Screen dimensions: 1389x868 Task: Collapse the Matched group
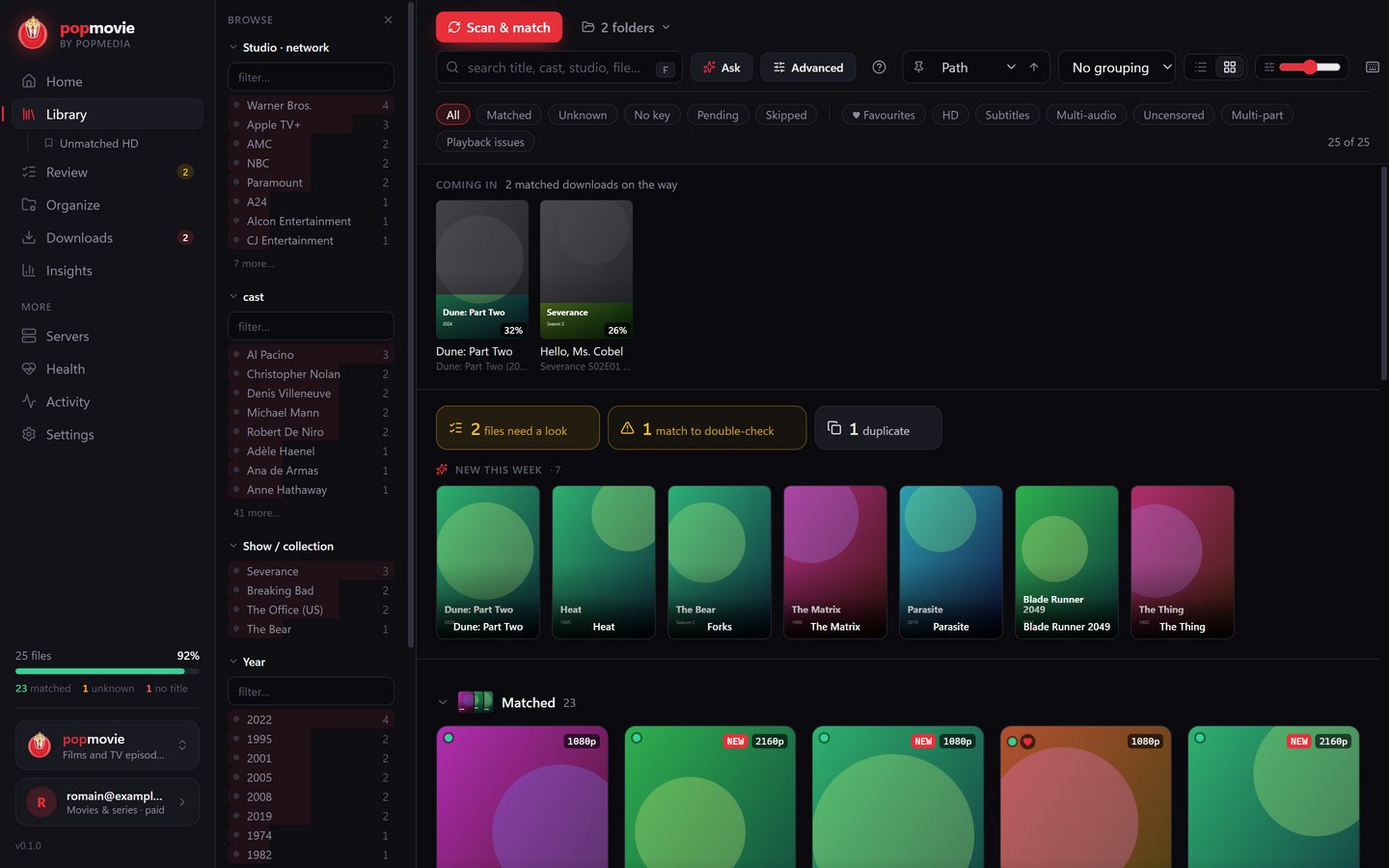443,702
